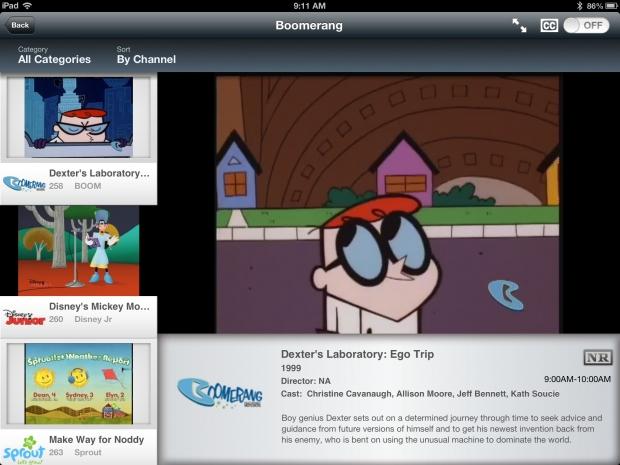Tap the Disney Jr channel name
The width and height of the screenshot is (620, 465).
pos(93,319)
